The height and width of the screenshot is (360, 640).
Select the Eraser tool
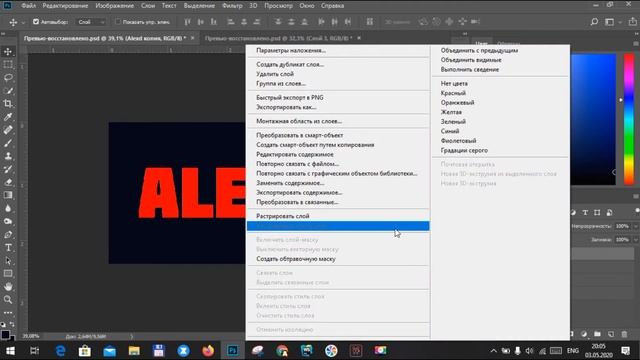(8, 182)
